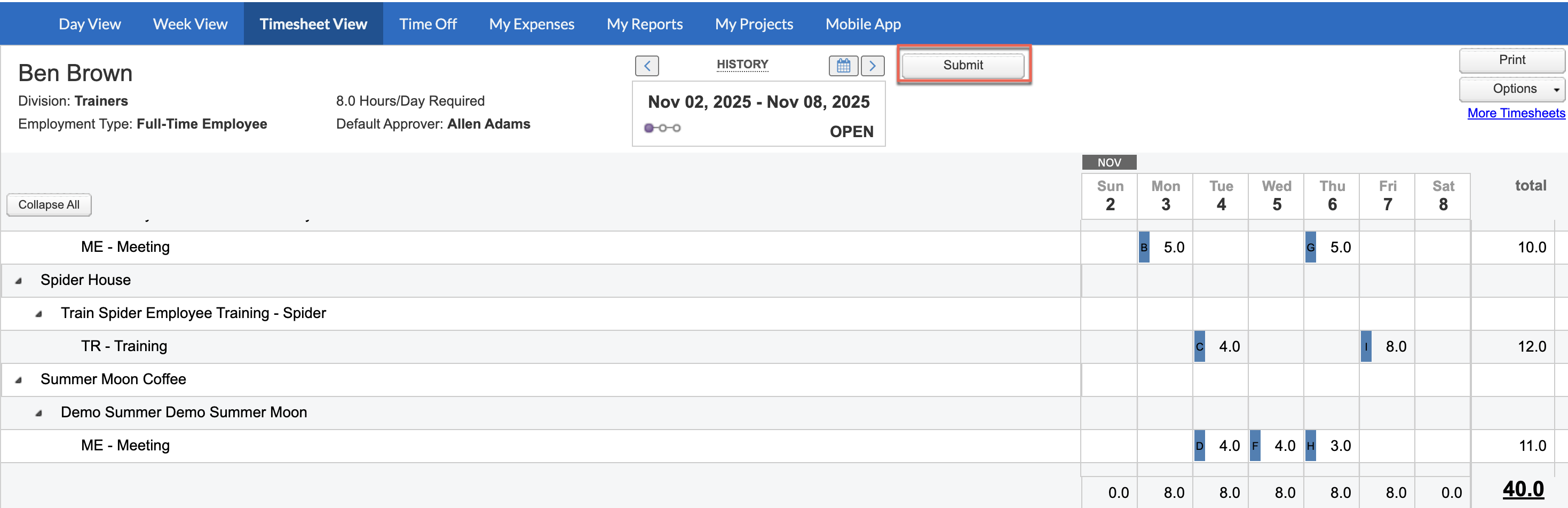
Task: Open the Time Off tab
Action: click(x=428, y=23)
